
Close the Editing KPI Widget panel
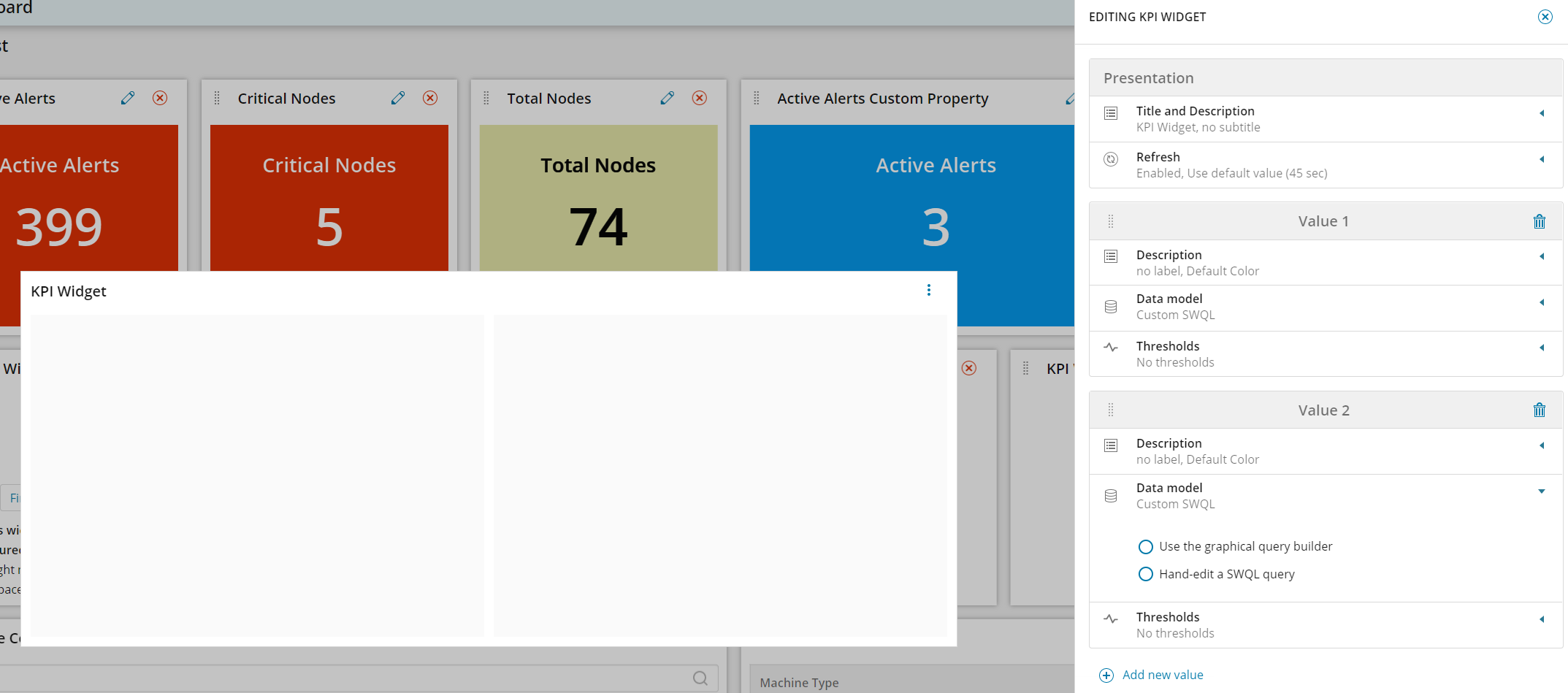click(x=1545, y=17)
